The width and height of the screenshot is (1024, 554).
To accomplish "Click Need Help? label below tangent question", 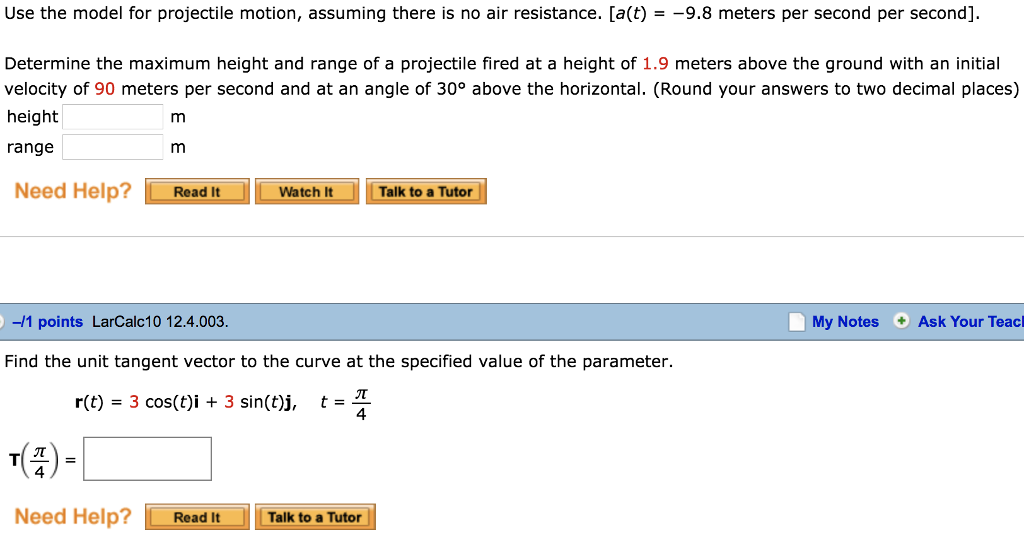I will point(73,516).
